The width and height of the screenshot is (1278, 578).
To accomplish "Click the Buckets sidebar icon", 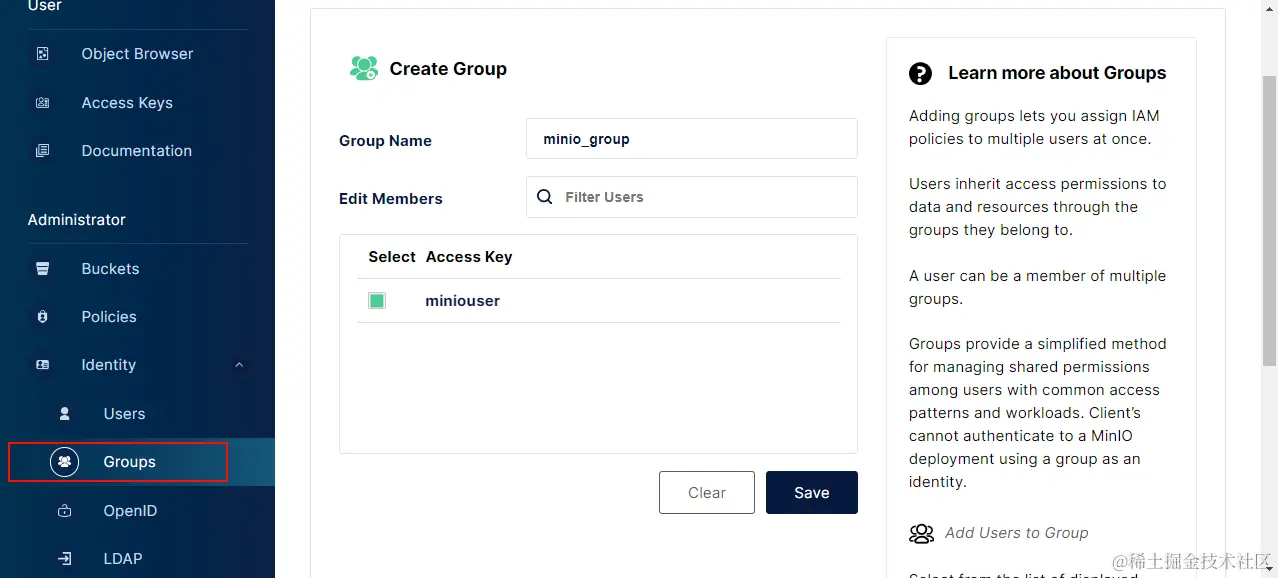I will pyautogui.click(x=42, y=269).
